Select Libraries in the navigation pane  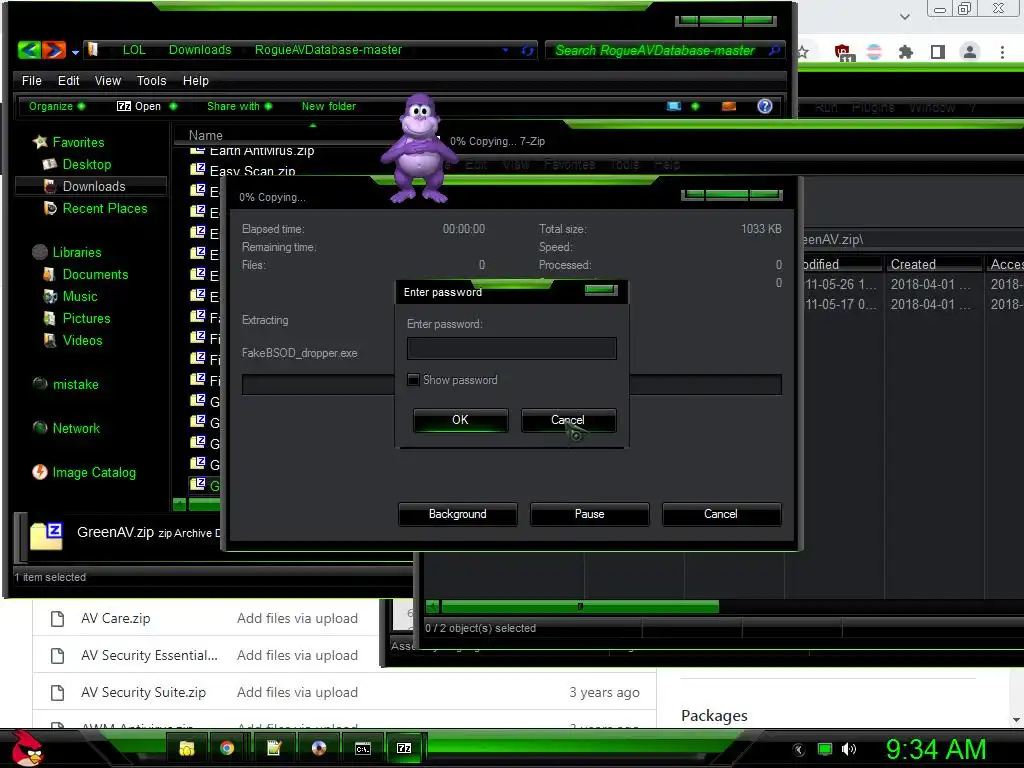pyautogui.click(x=77, y=252)
